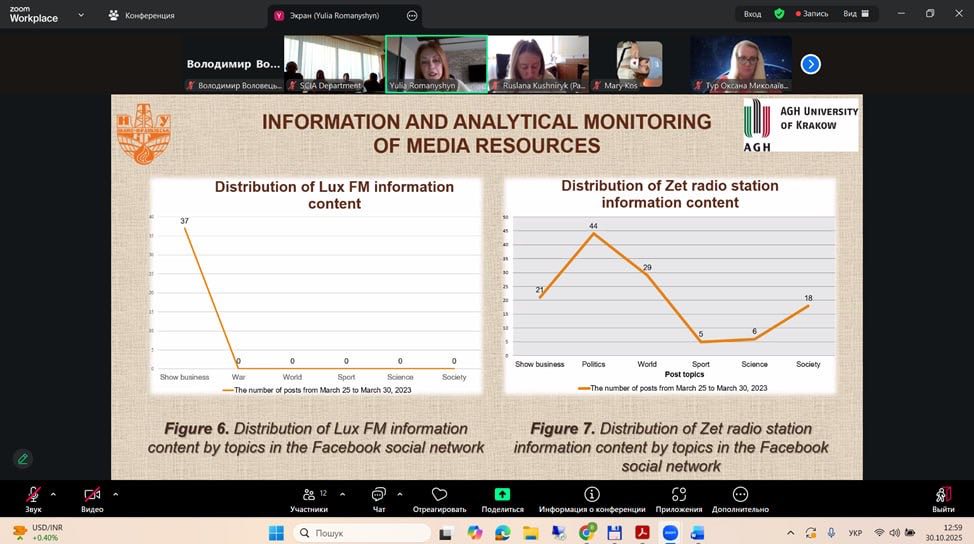
Task: Open the additional options (Дополнительно)
Action: point(740,495)
